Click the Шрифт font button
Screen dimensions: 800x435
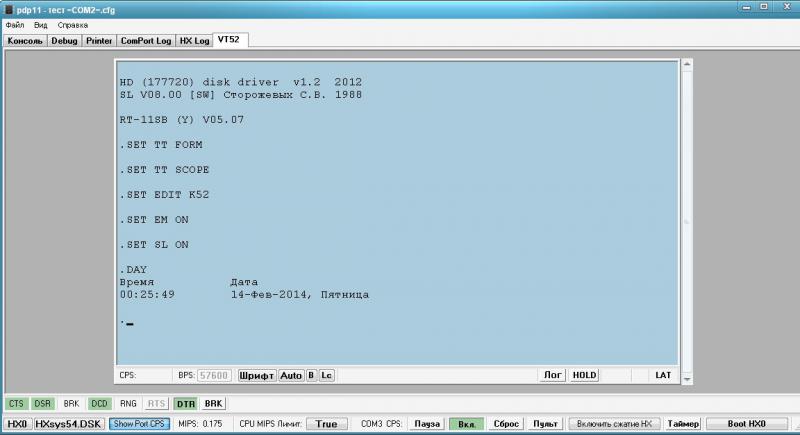257,375
